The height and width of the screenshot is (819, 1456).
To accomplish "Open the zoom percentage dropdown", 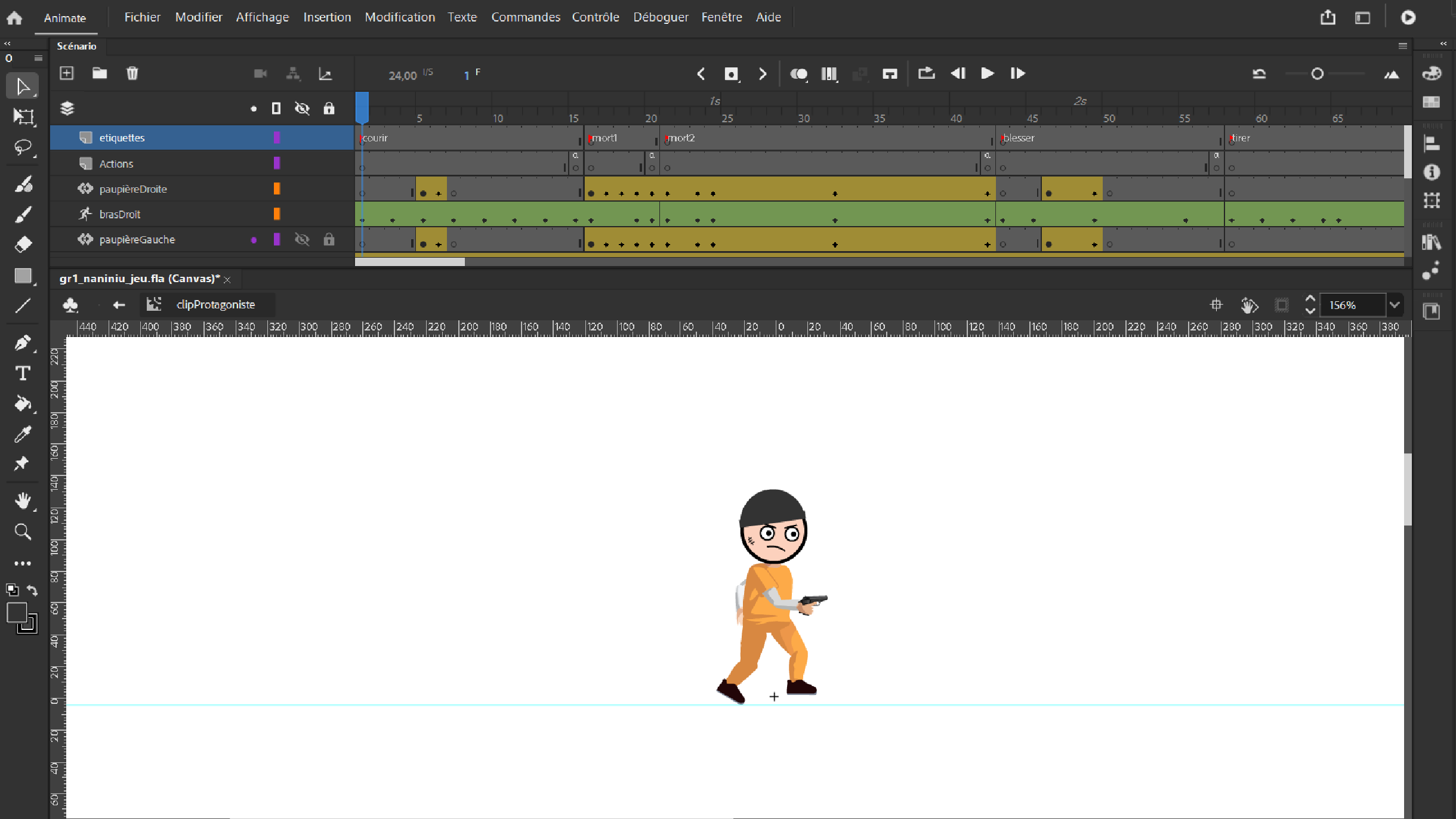I will click(x=1394, y=305).
